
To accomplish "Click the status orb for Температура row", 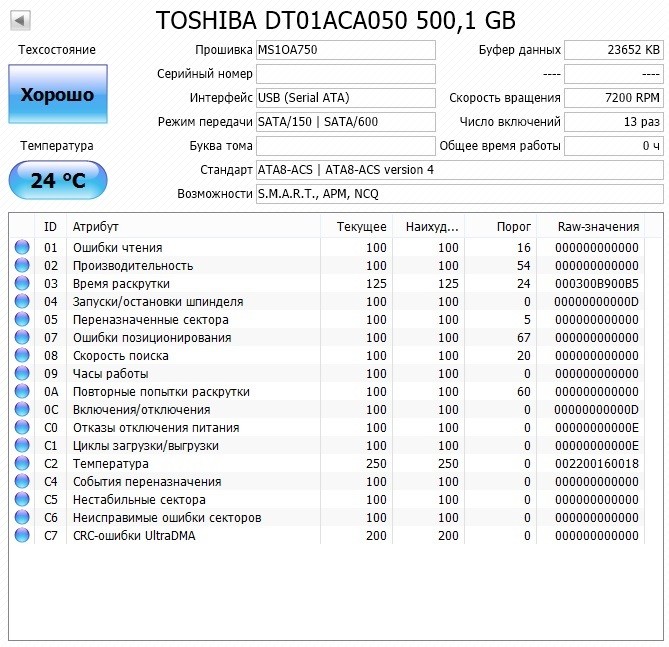I will [22, 463].
